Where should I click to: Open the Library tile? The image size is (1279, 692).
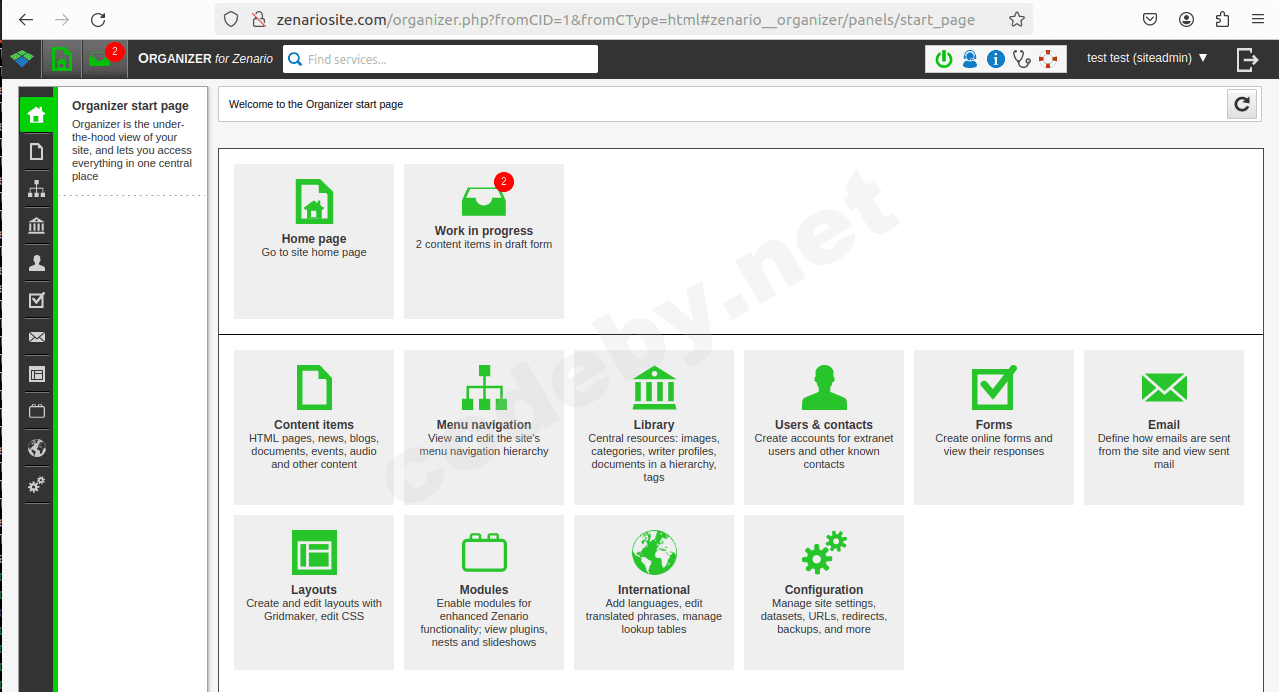point(654,427)
